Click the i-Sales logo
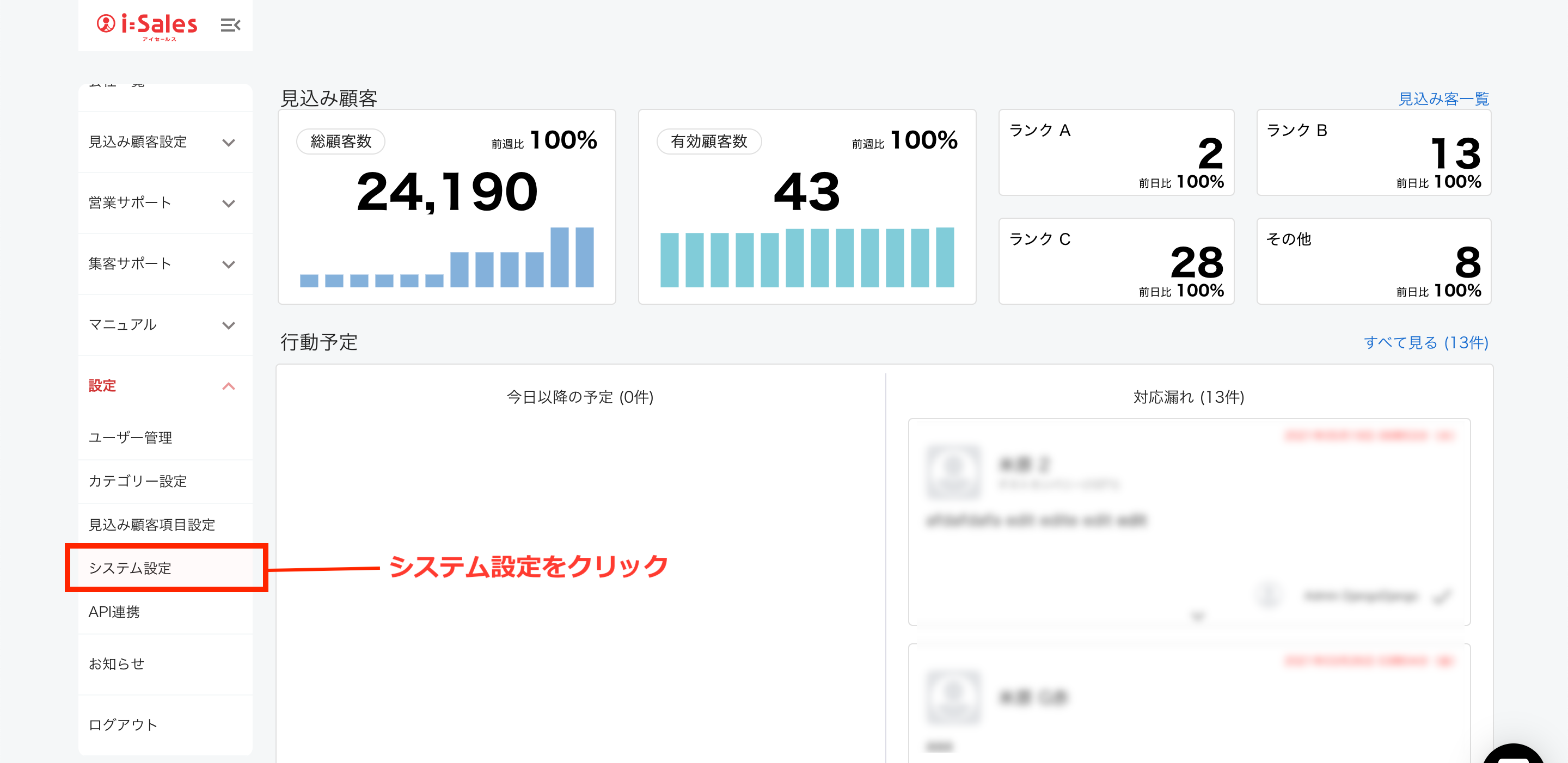Image resolution: width=1568 pixels, height=763 pixels. click(x=146, y=26)
